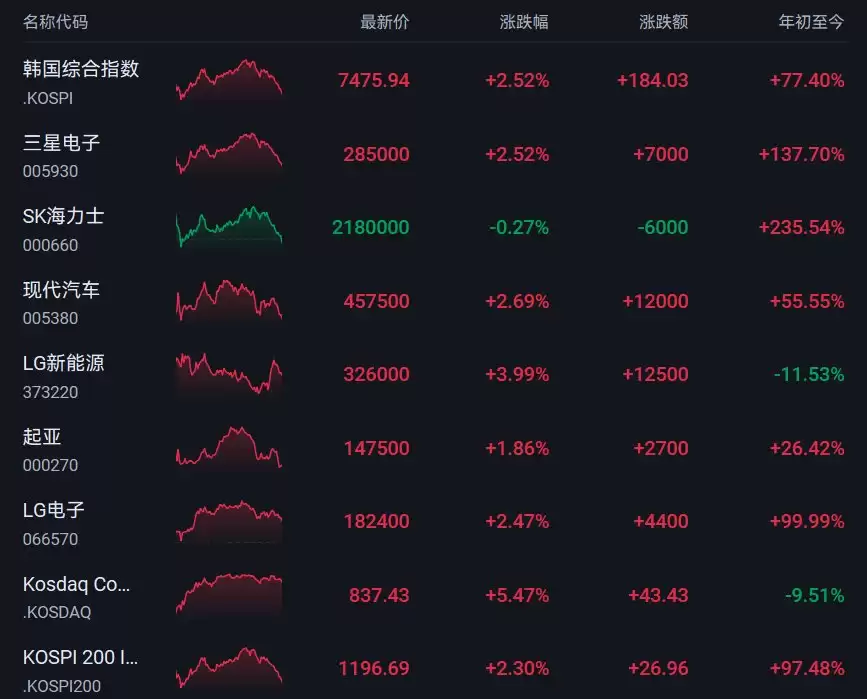Open 韩国综合指数 .KOSPI row
Image resolution: width=867 pixels, height=699 pixels.
coord(434,81)
